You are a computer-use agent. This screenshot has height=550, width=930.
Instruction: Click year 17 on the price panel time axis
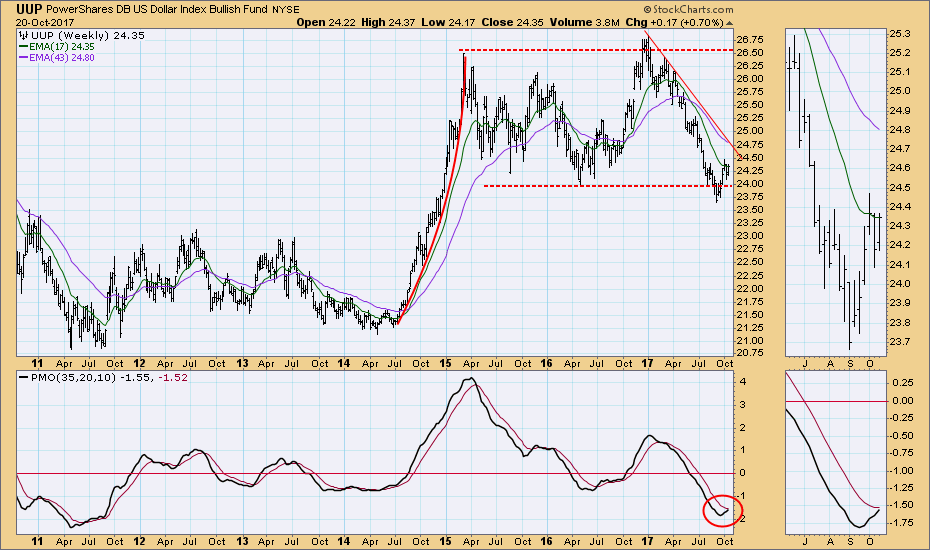coord(648,363)
